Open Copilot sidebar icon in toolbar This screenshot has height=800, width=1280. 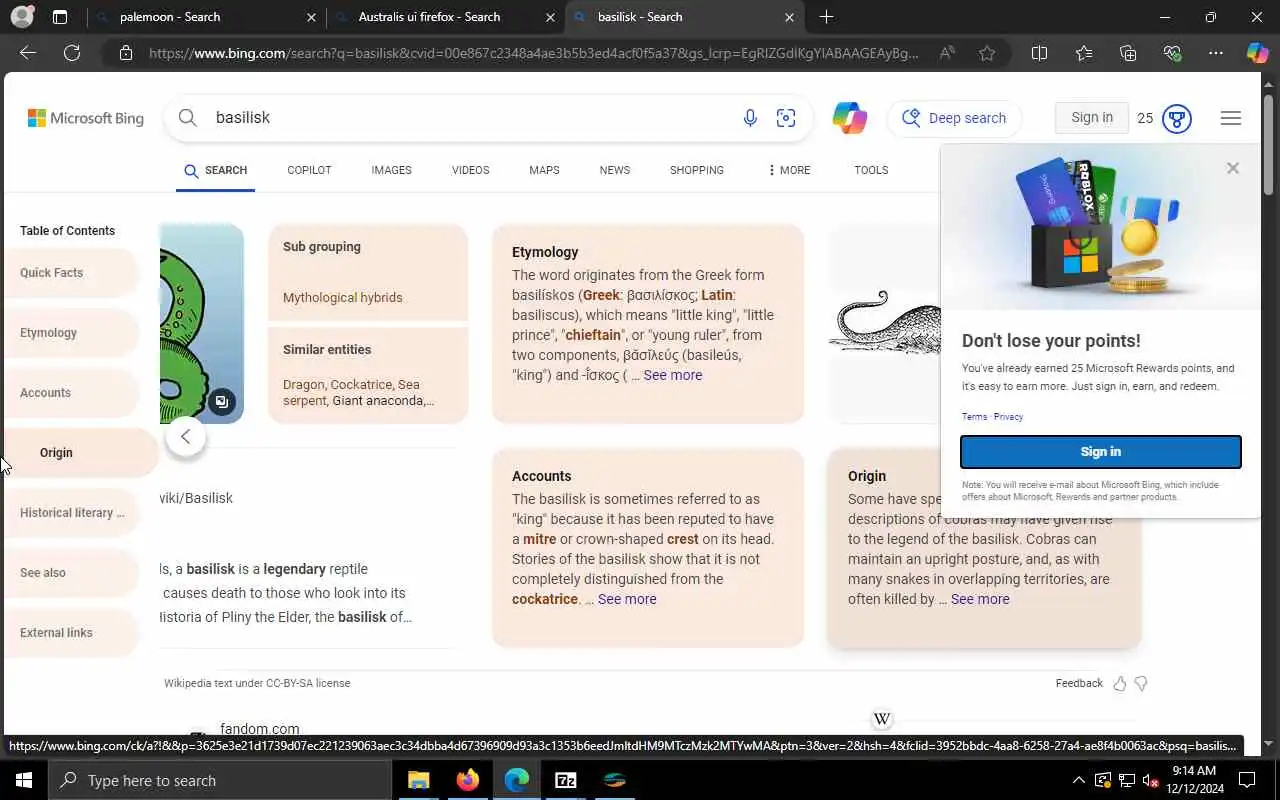tap(1257, 53)
